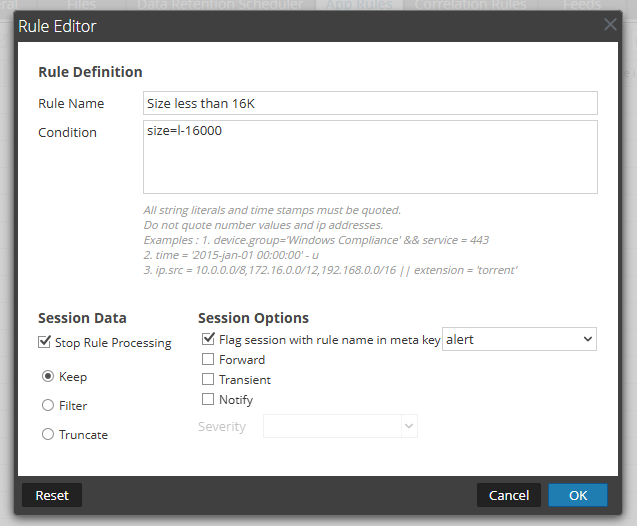The image size is (637, 526).
Task: Uncheck Stop Rule Processing
Action: [45, 343]
